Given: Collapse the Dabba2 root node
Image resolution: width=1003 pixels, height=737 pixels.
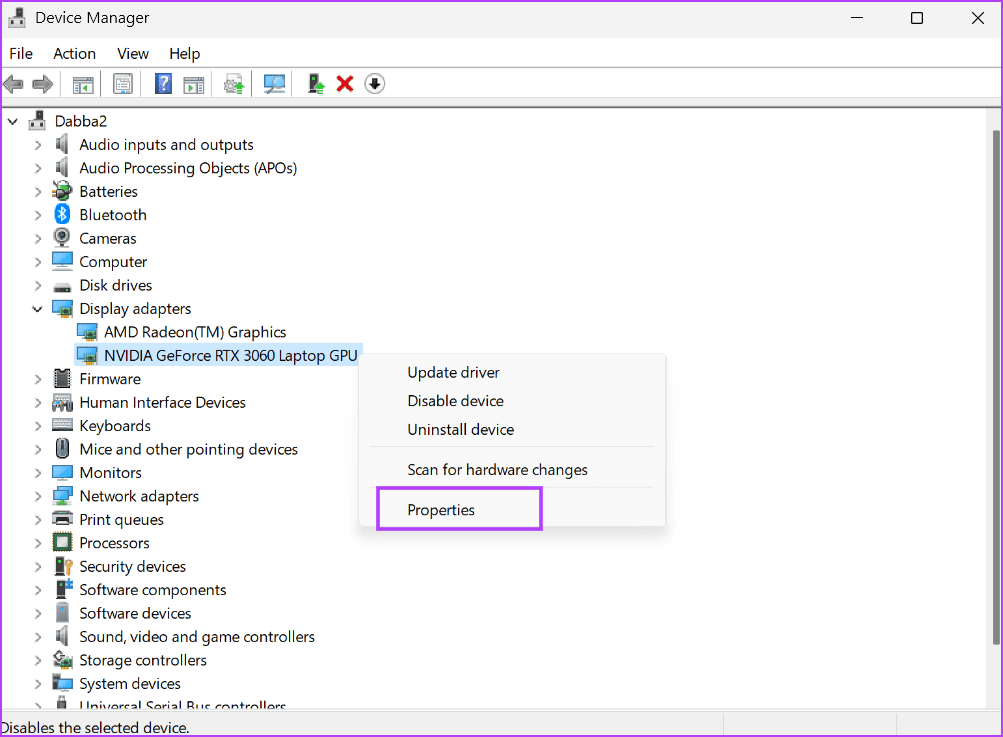Looking at the screenshot, I should pyautogui.click(x=12, y=120).
